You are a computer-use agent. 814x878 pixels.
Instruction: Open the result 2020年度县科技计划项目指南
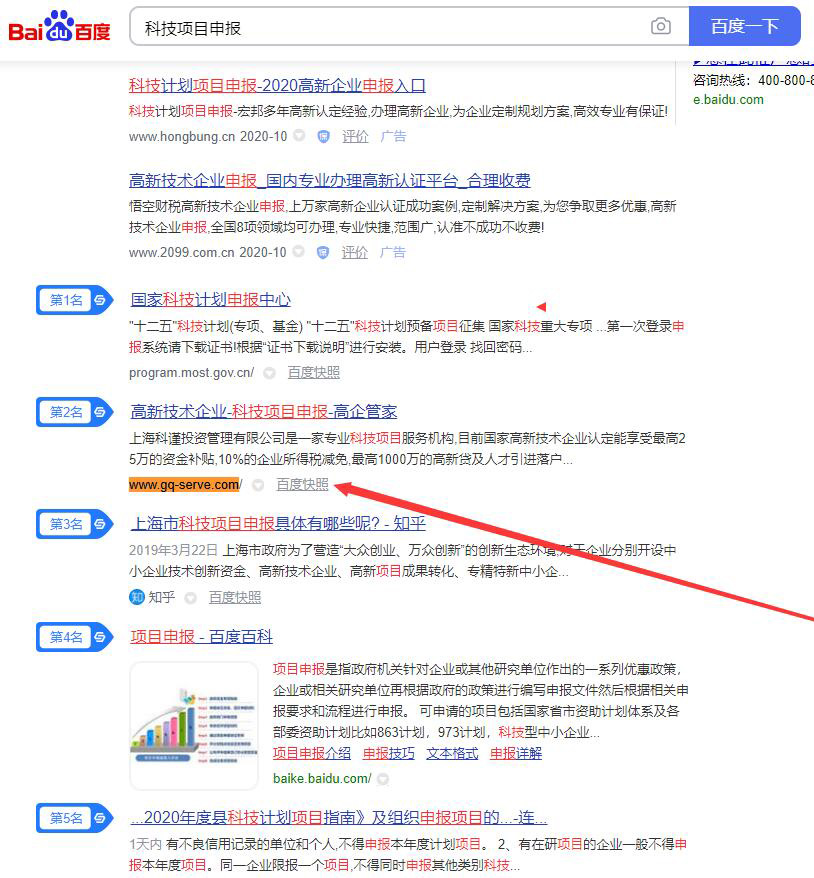click(x=339, y=818)
